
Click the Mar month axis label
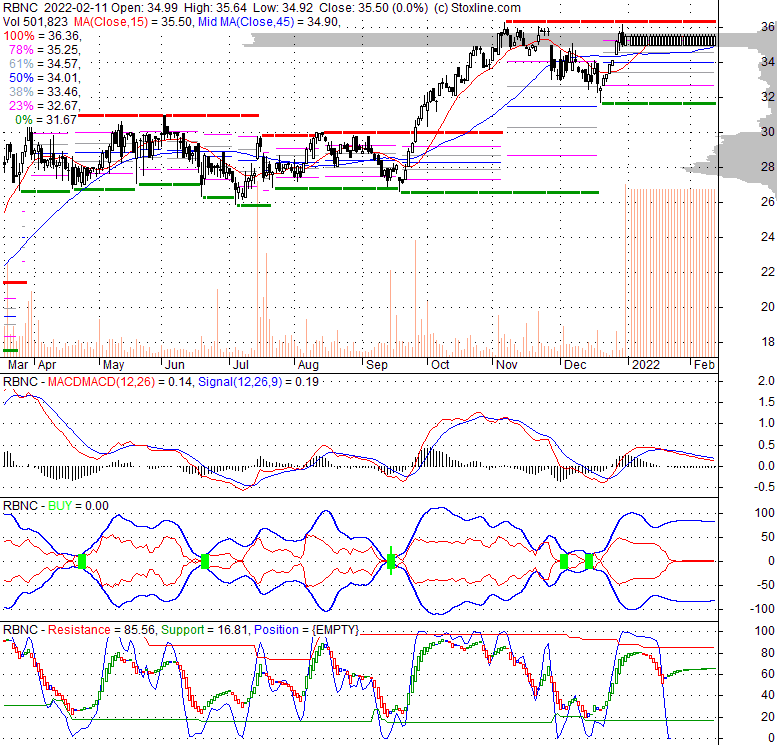(18, 365)
